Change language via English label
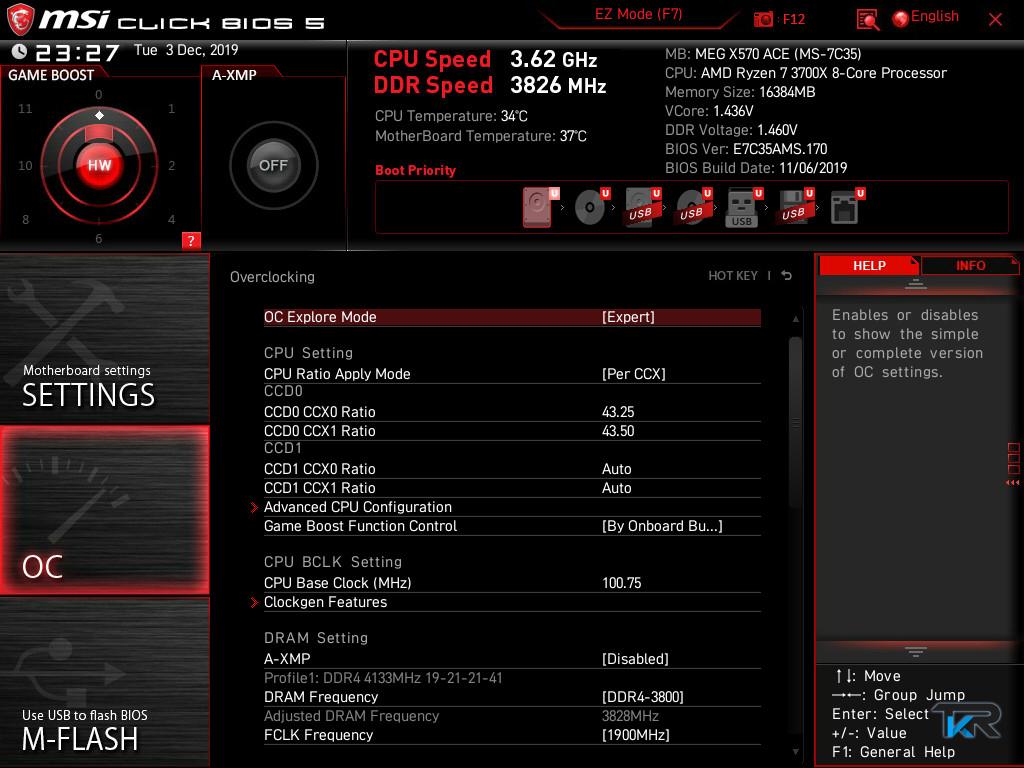The width and height of the screenshot is (1024, 768). (x=935, y=16)
